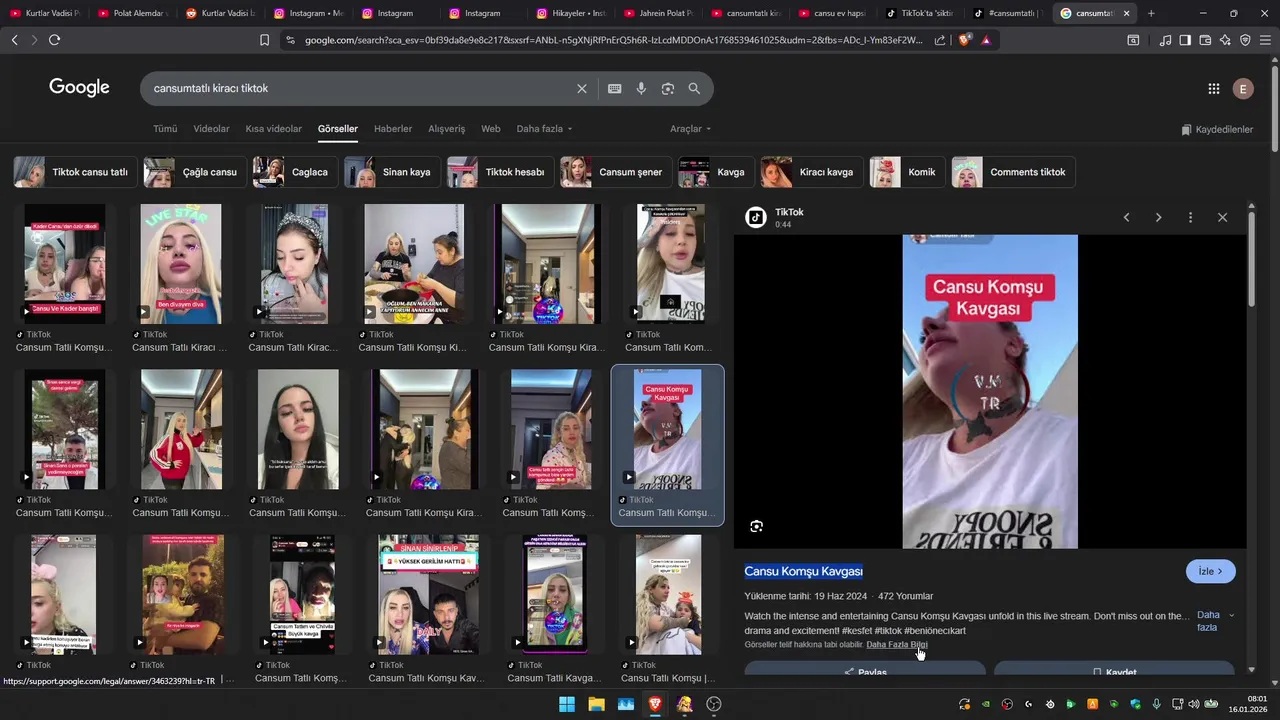1280x720 pixels.
Task: Open the Google account avatar E
Action: coord(1243,88)
